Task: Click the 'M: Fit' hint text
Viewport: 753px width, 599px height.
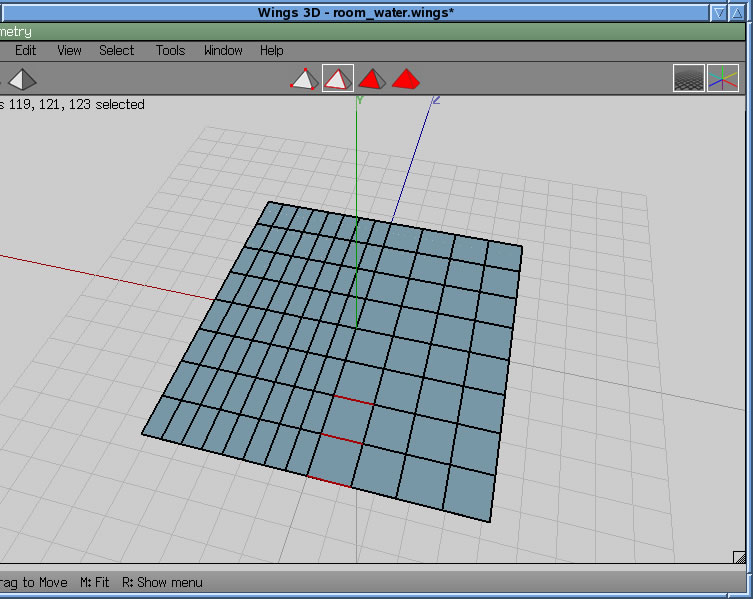Action: [95, 583]
